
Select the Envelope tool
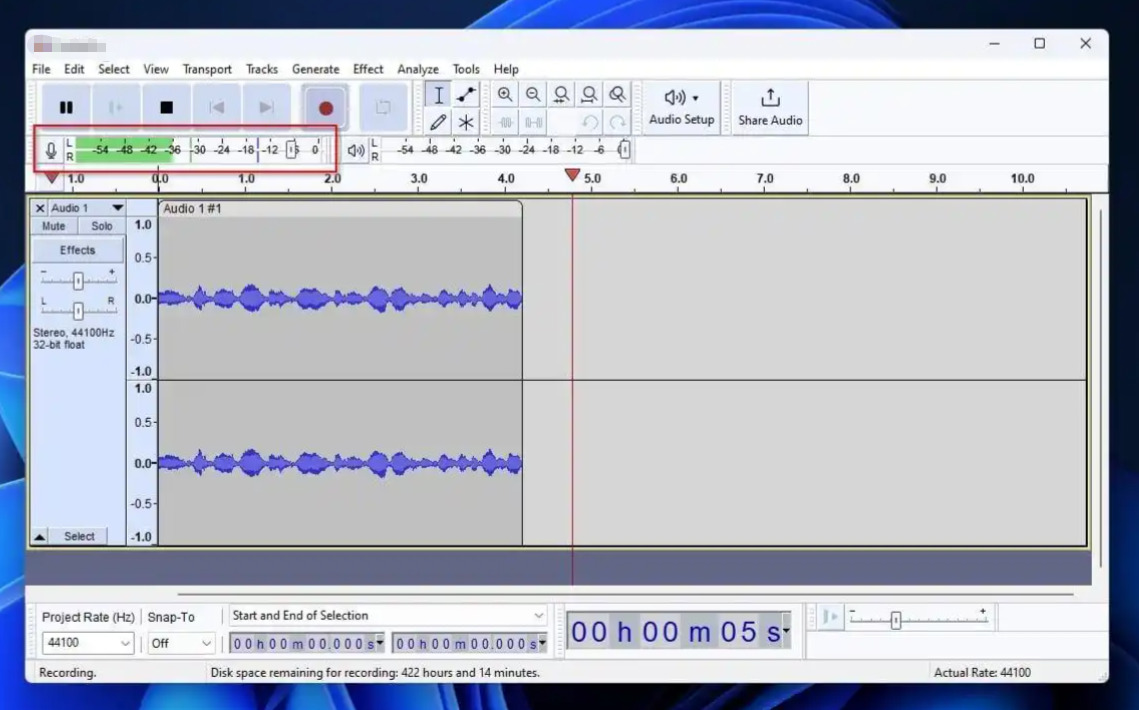(x=466, y=95)
